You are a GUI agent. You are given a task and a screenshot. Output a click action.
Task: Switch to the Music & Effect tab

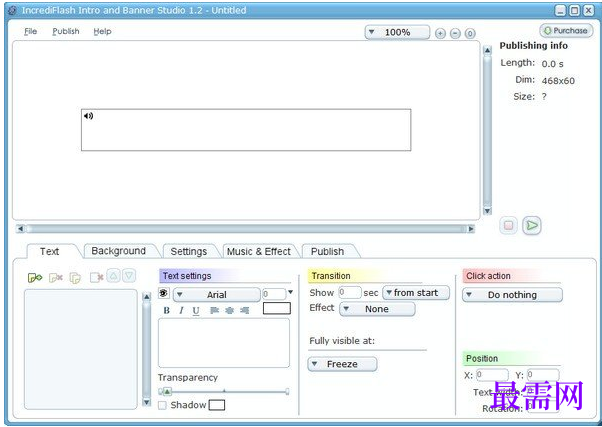click(259, 252)
